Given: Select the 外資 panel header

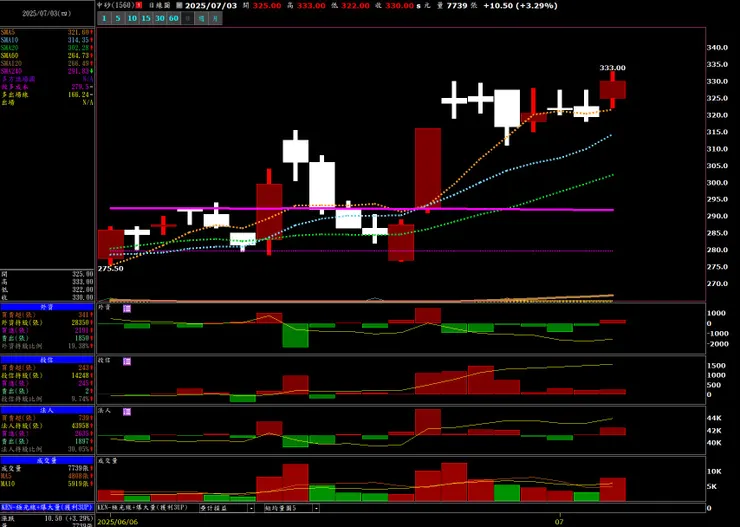Looking at the screenshot, I should click(x=47, y=307).
